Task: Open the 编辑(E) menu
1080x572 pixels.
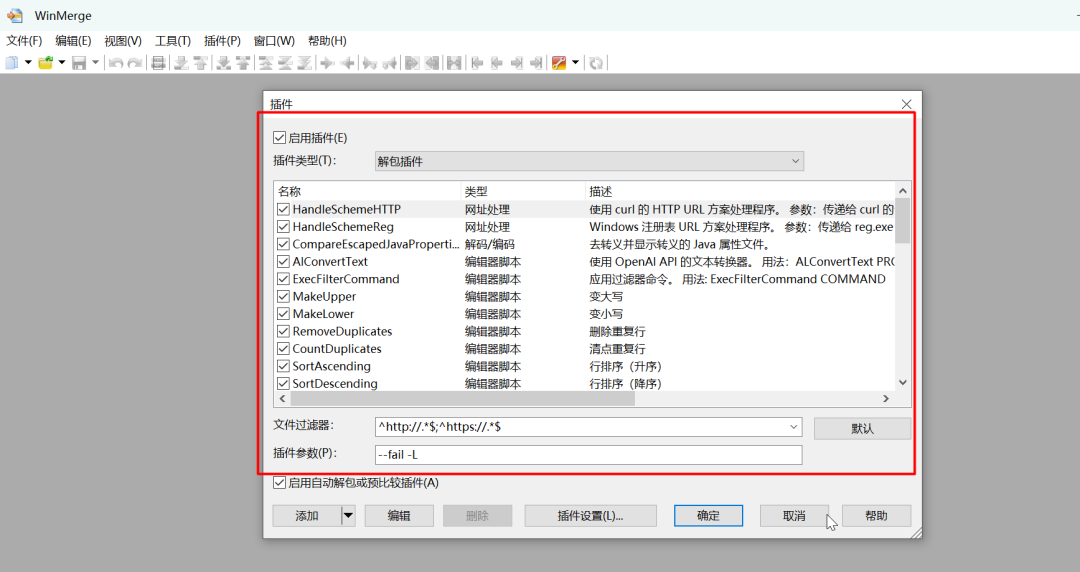Action: point(73,41)
